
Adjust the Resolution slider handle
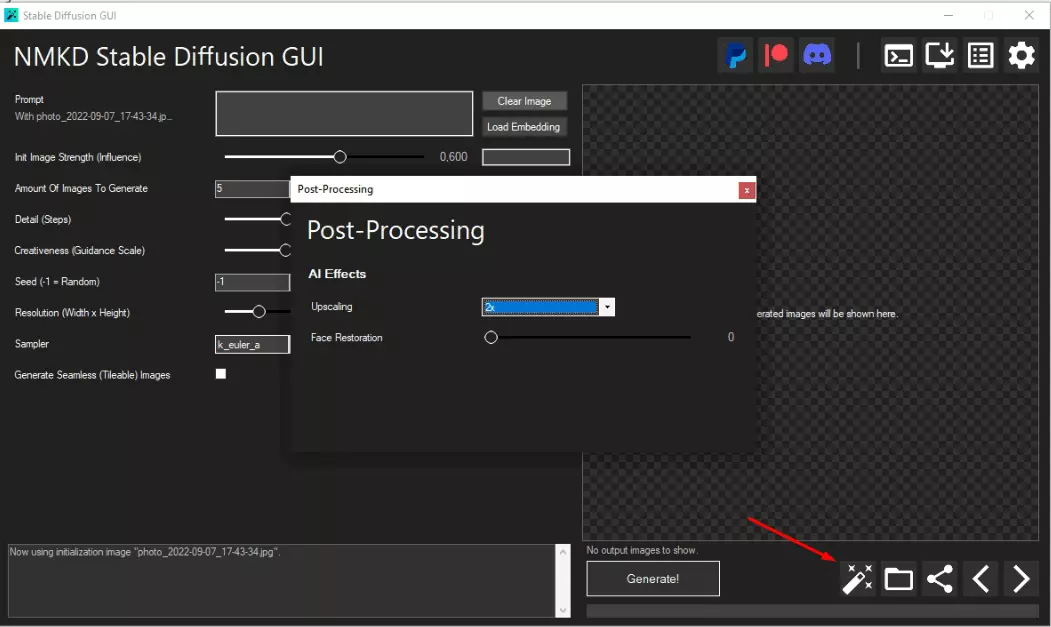(259, 312)
